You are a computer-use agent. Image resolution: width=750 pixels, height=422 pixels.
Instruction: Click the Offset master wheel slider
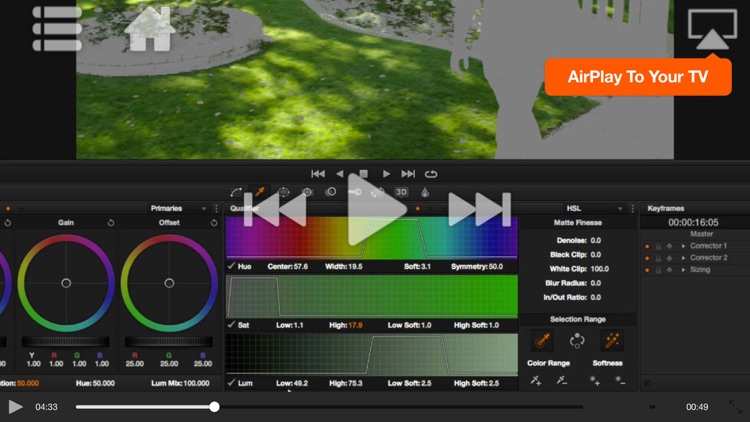click(169, 342)
